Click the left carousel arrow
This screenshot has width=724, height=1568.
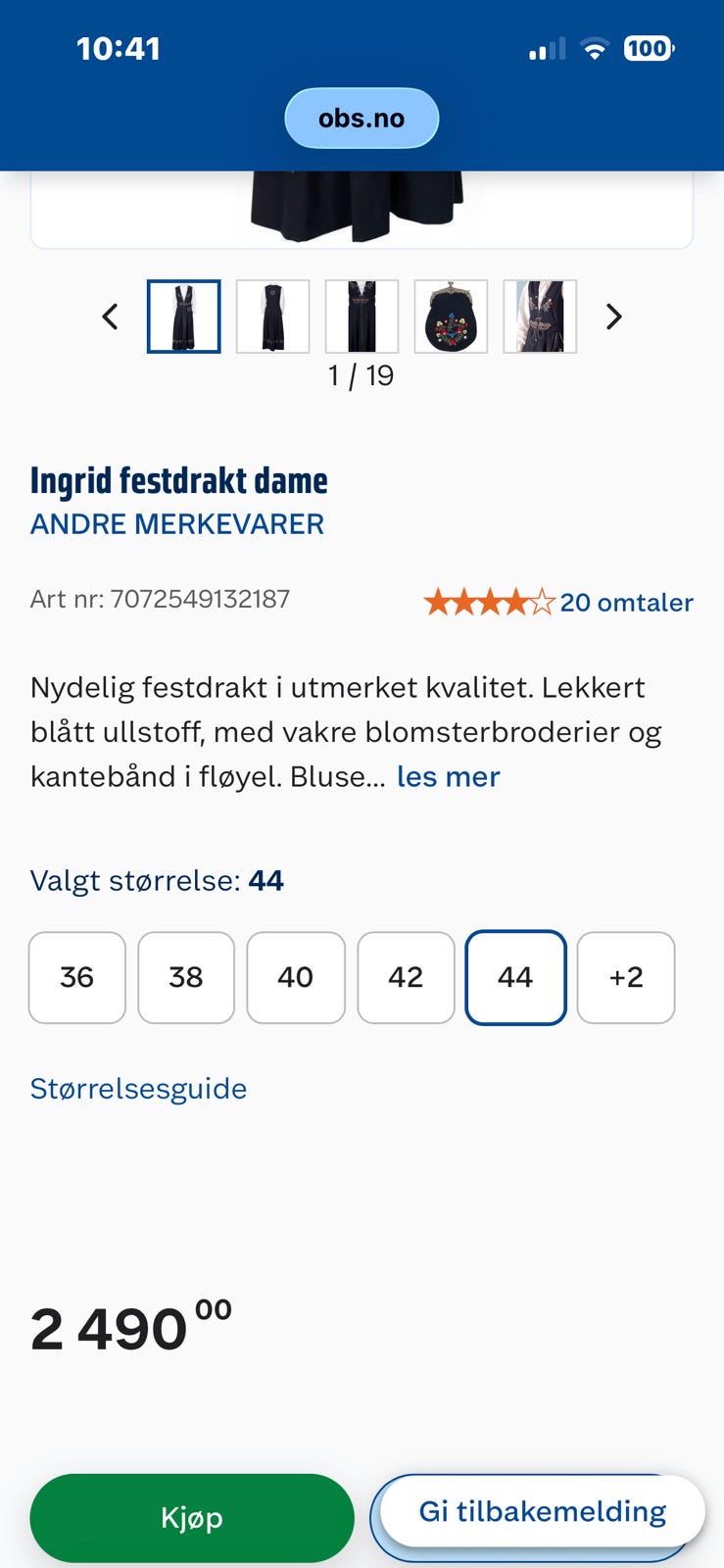pyautogui.click(x=110, y=317)
